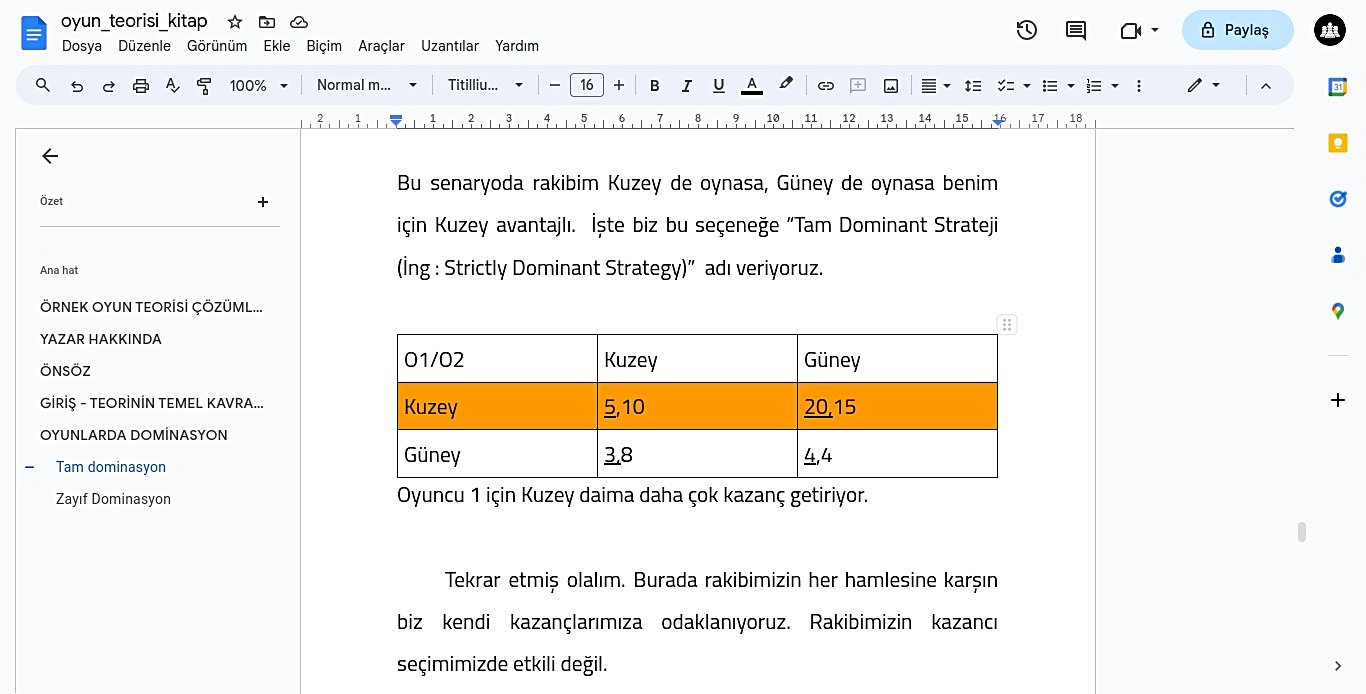Click the insert link icon
The height and width of the screenshot is (694, 1366).
click(x=825, y=86)
